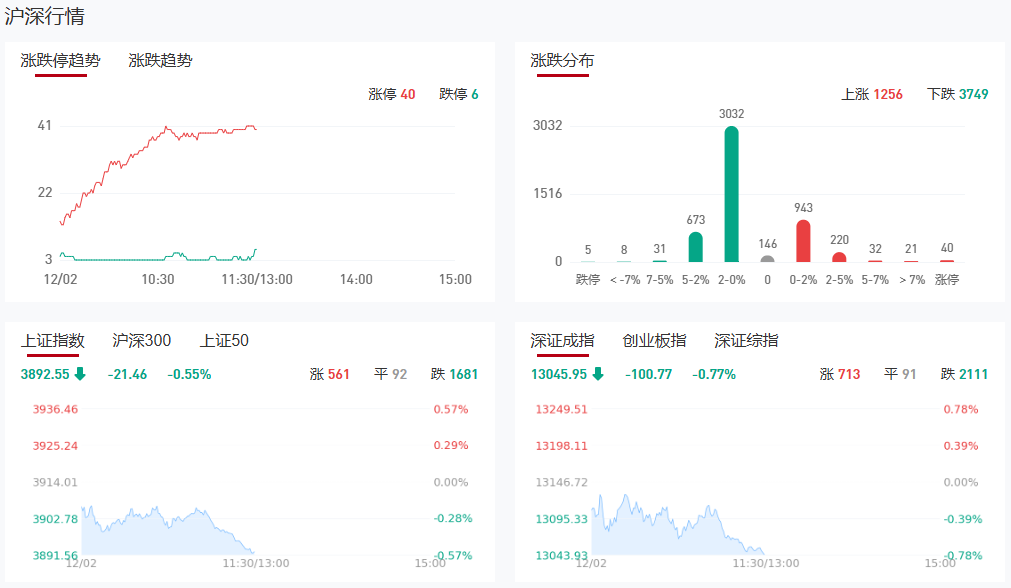Click the 下跌 3749 count label
The image size is (1011, 588).
[958, 95]
